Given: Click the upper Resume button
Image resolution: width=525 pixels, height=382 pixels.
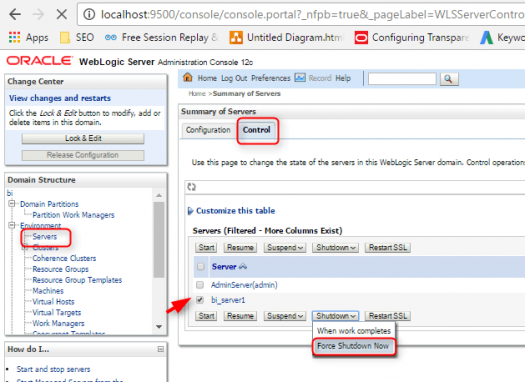Looking at the screenshot, I should 240,247.
